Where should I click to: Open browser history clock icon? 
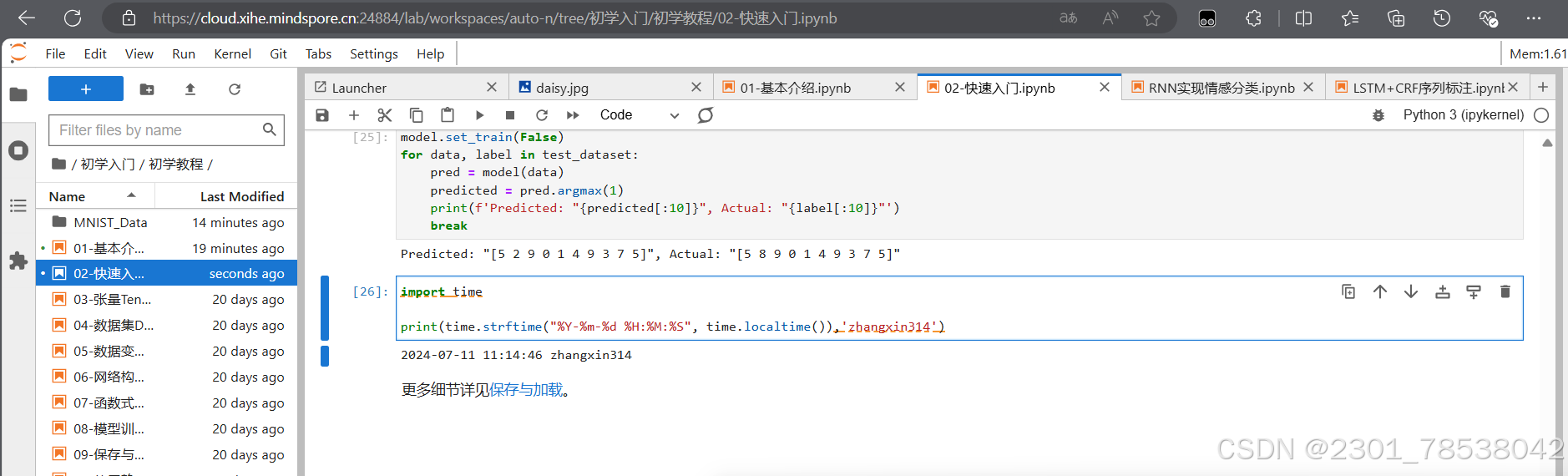(x=1442, y=18)
